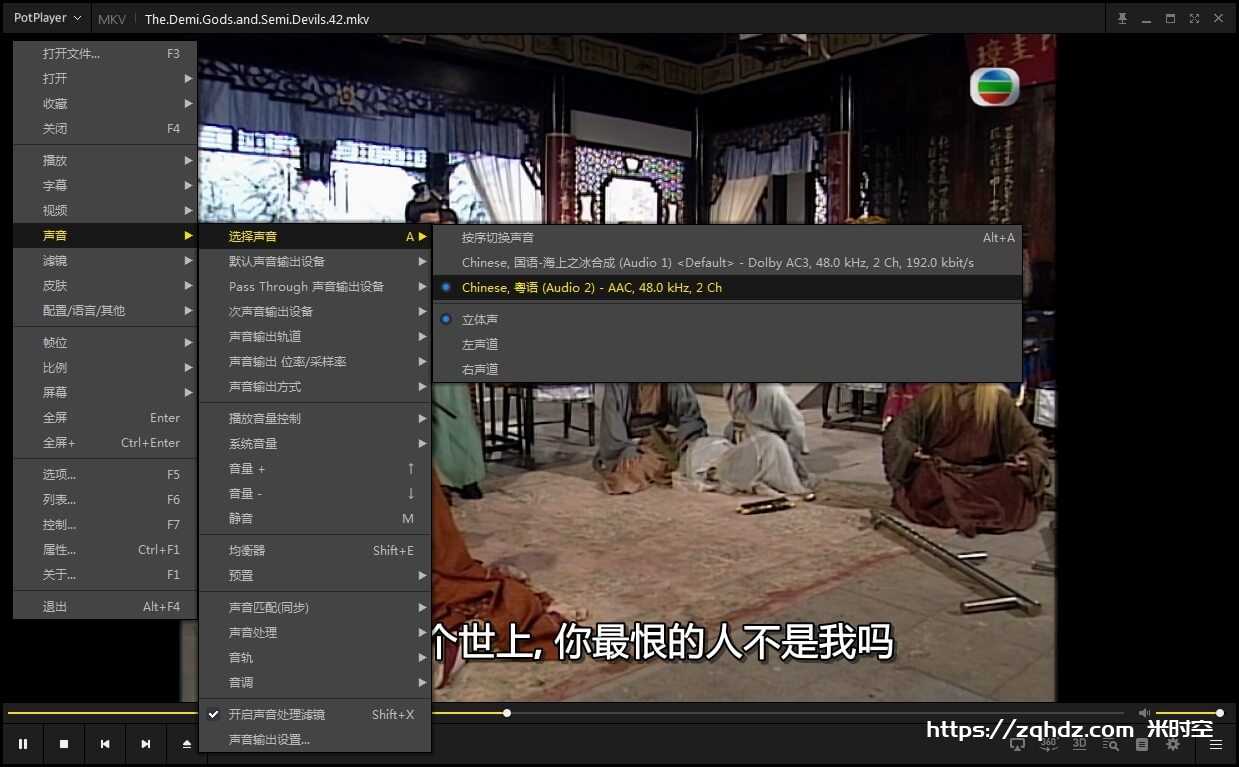
Task: Open 选项... preferences menu item
Action: [x=105, y=474]
